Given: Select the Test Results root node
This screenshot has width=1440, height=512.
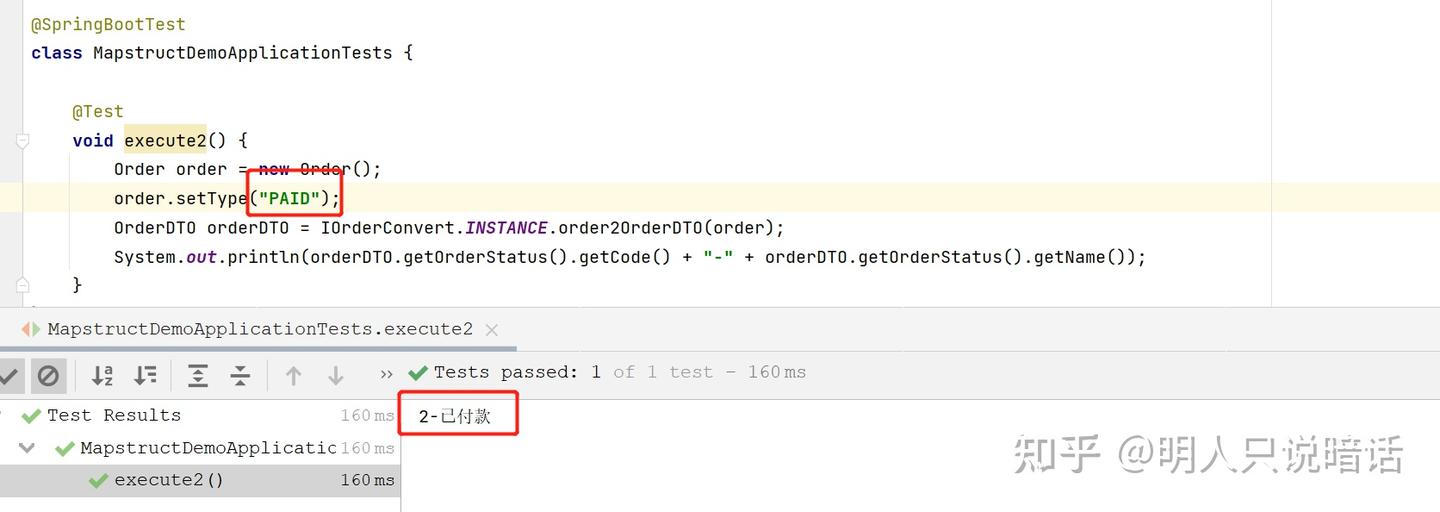Looking at the screenshot, I should pyautogui.click(x=113, y=415).
